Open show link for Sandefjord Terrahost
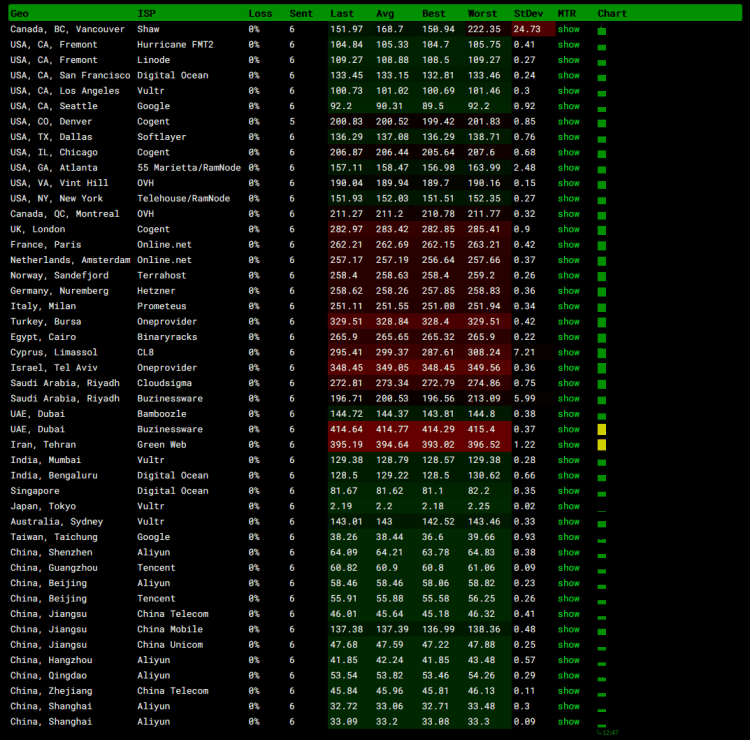750x740 pixels. coord(568,276)
